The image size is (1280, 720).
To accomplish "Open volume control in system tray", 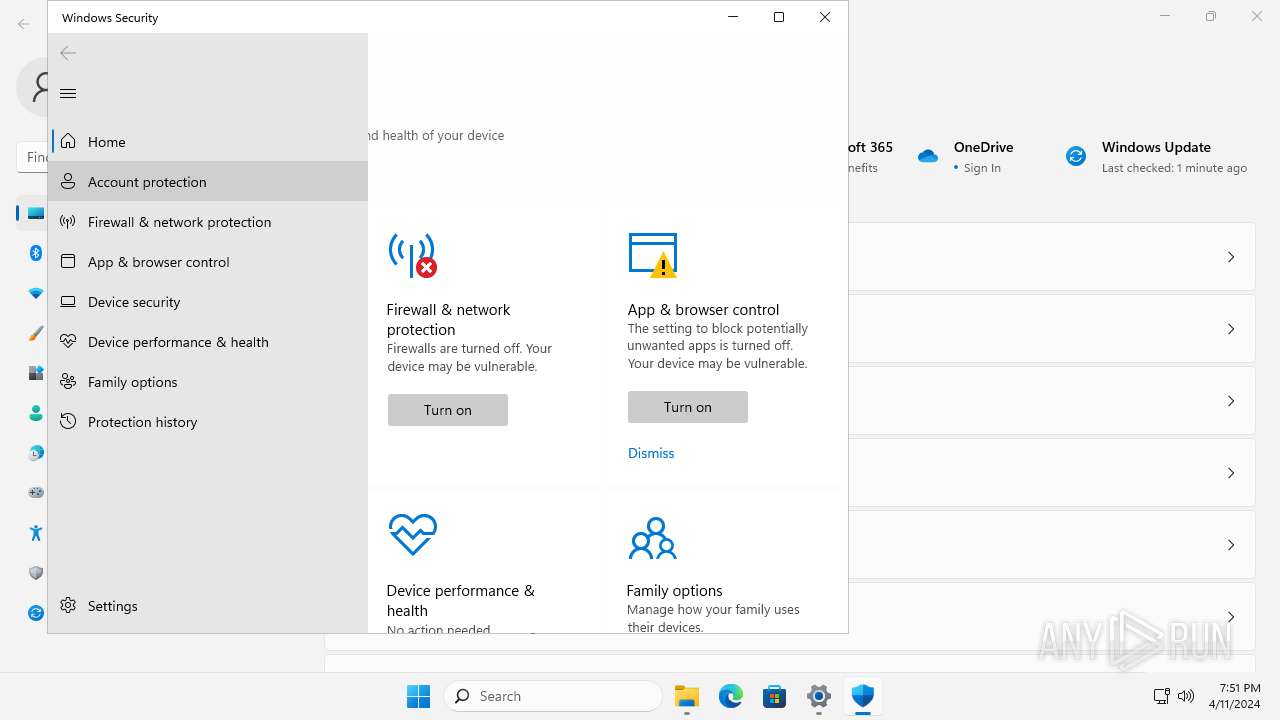I will click(x=1186, y=696).
